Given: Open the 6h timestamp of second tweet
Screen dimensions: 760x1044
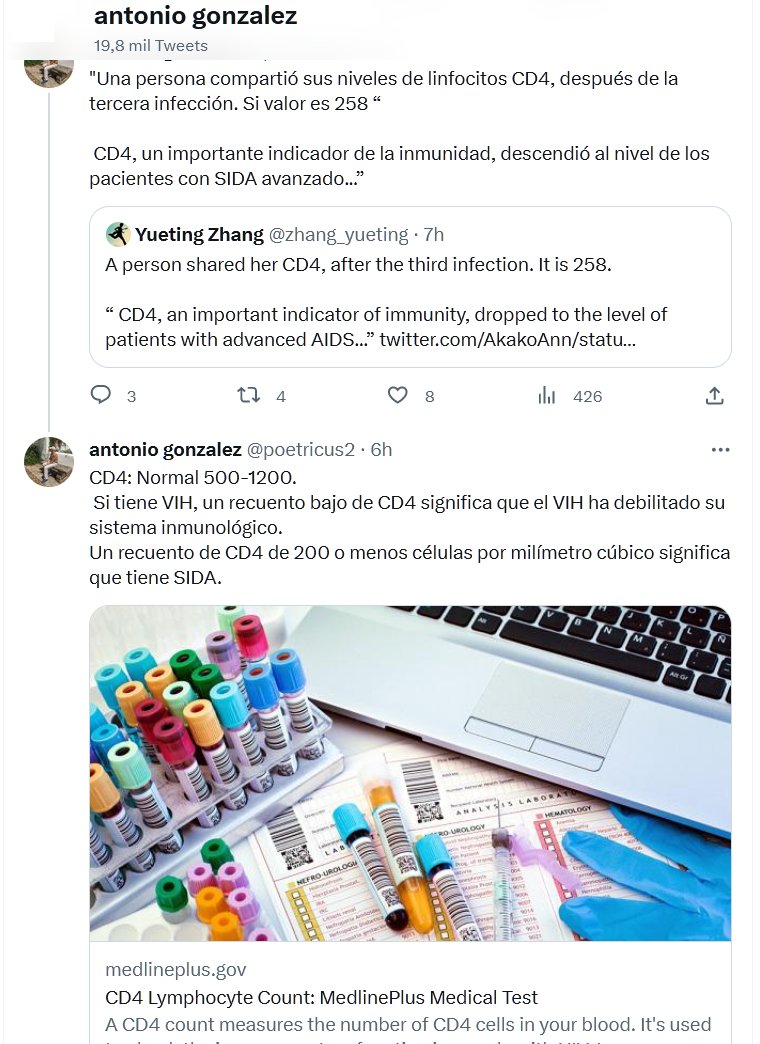Looking at the screenshot, I should pyautogui.click(x=381, y=450).
